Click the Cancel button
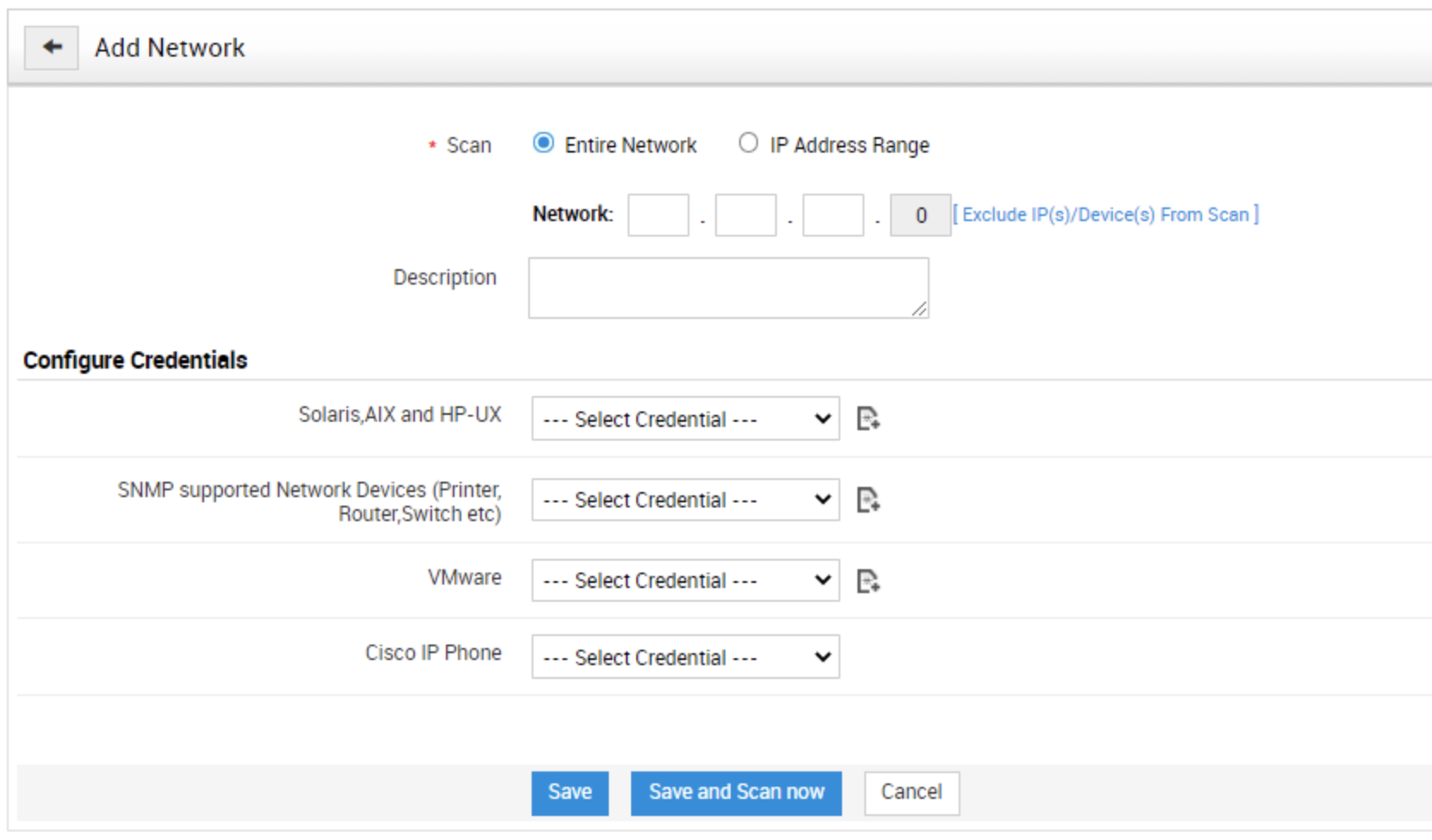1432x840 pixels. [x=911, y=792]
